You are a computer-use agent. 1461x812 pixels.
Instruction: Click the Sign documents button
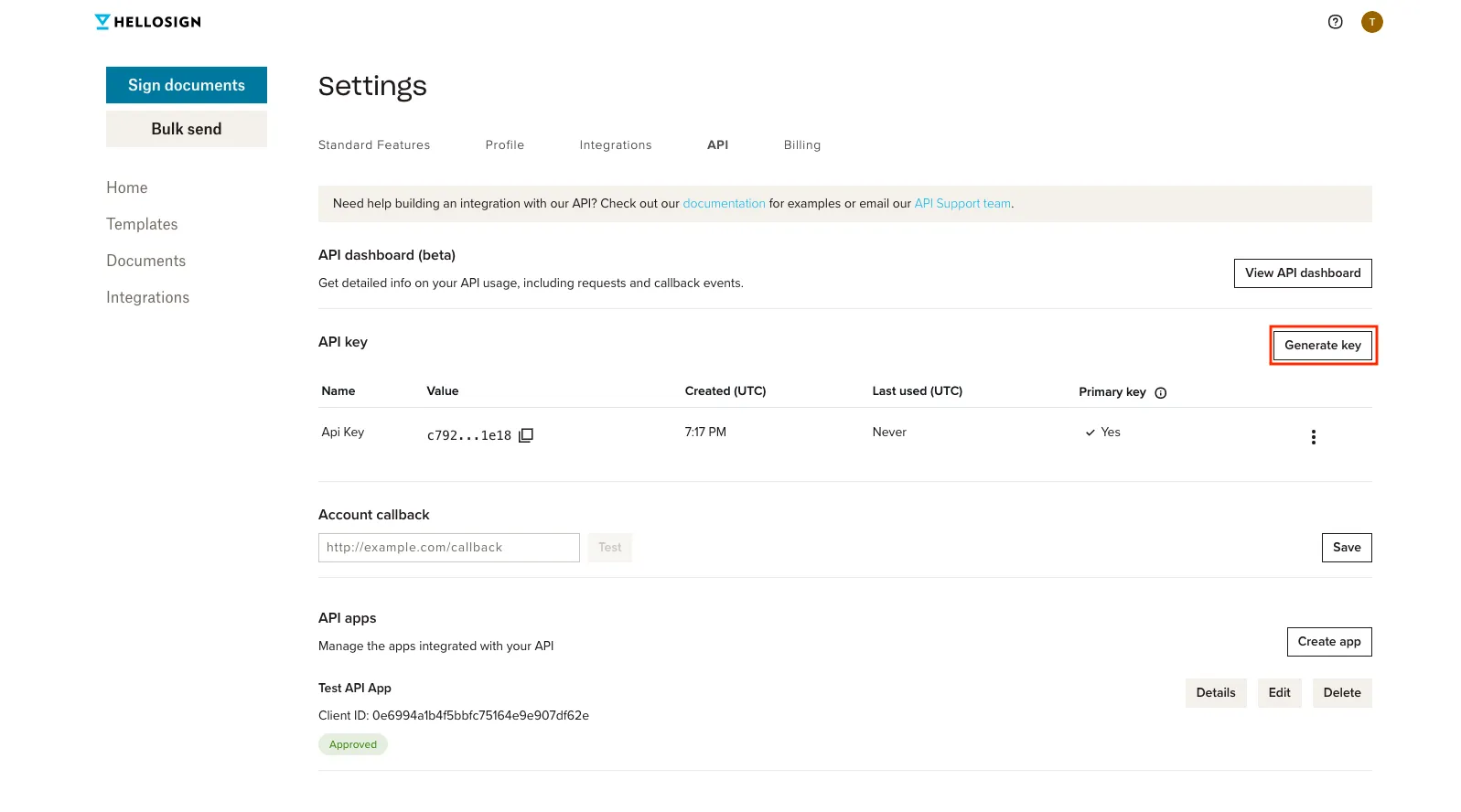(x=187, y=85)
